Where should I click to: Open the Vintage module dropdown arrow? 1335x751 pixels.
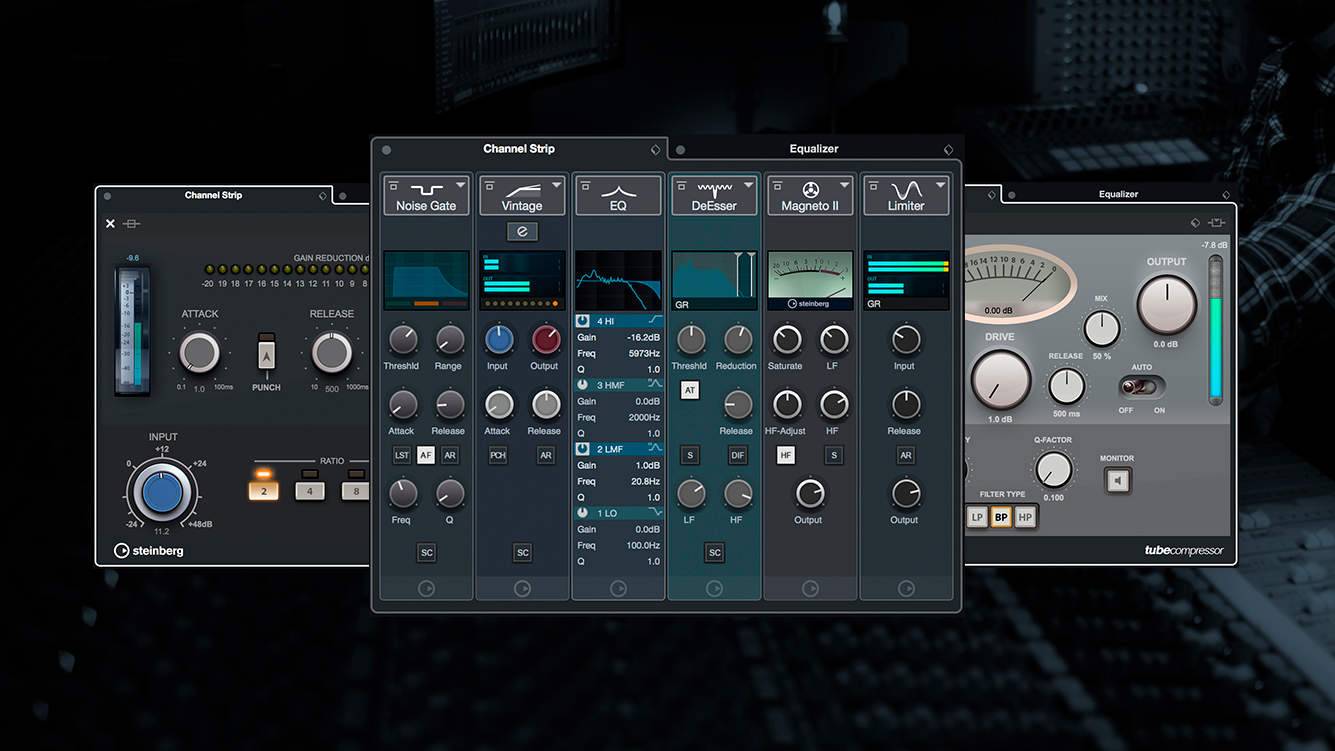pyautogui.click(x=557, y=185)
